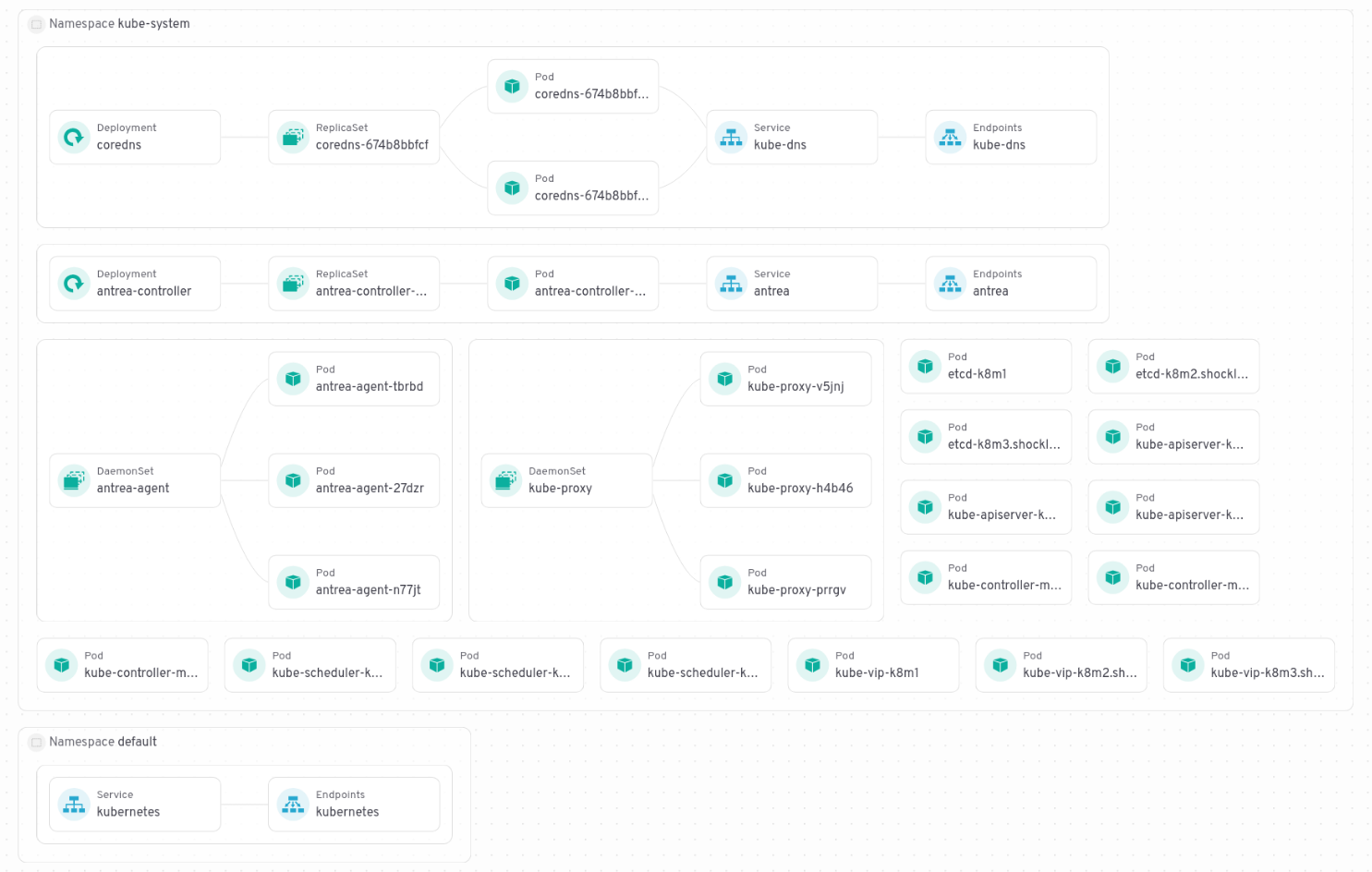This screenshot has height=872, width=1372.
Task: Click the antrea-agent-n77jt Pod icon
Action: 293,582
